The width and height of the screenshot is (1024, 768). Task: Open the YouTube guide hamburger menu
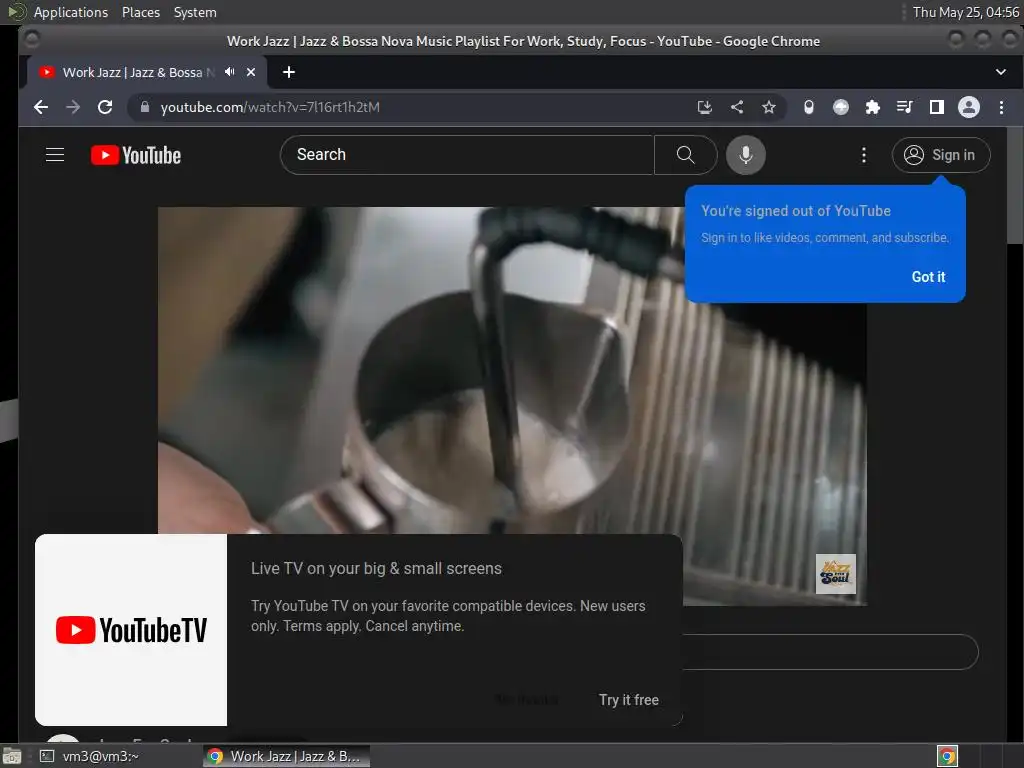(55, 155)
